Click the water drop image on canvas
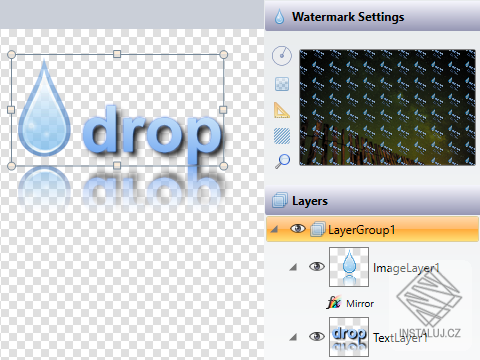The height and width of the screenshot is (360, 480). click(x=44, y=108)
